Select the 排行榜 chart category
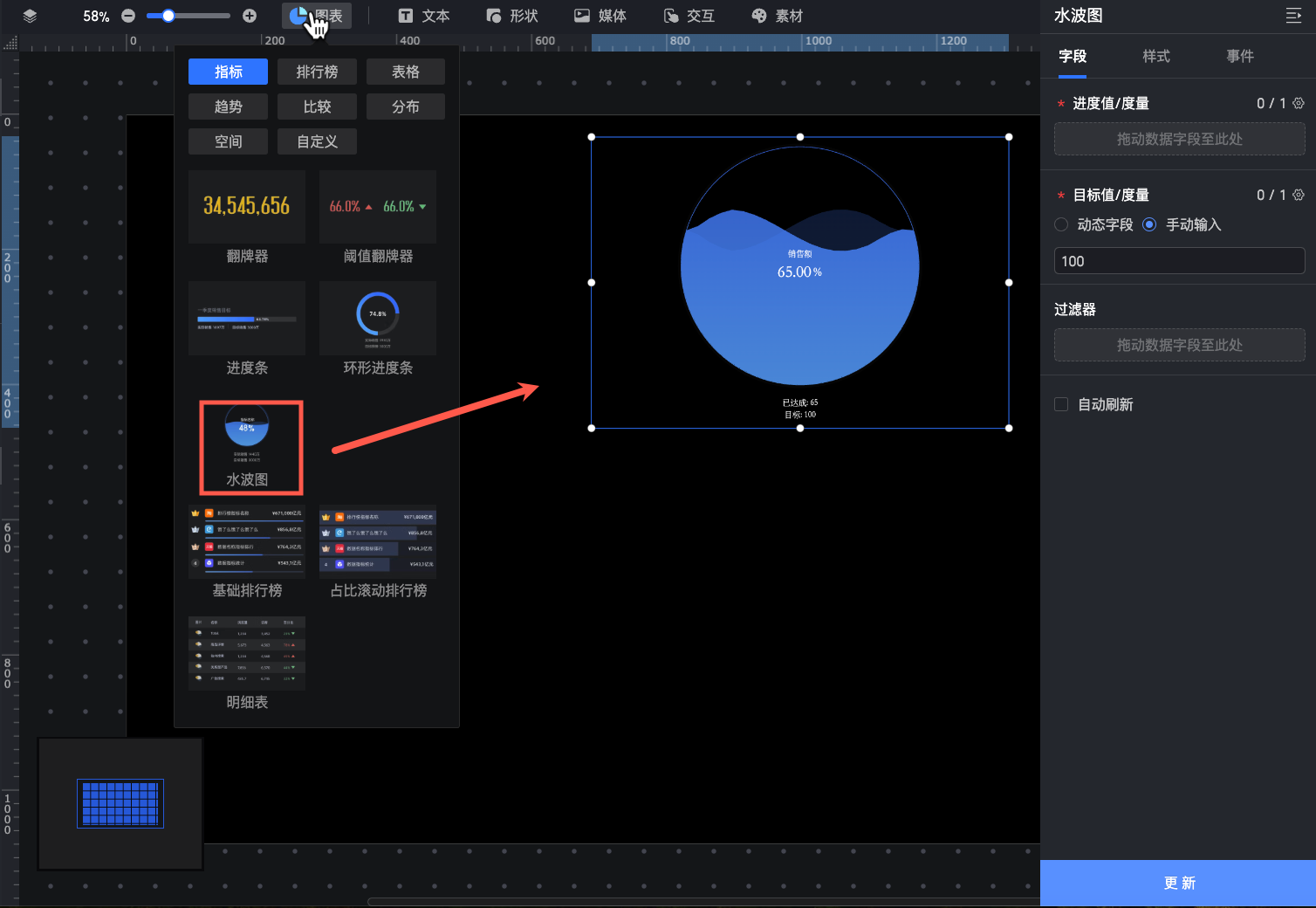 [x=317, y=72]
